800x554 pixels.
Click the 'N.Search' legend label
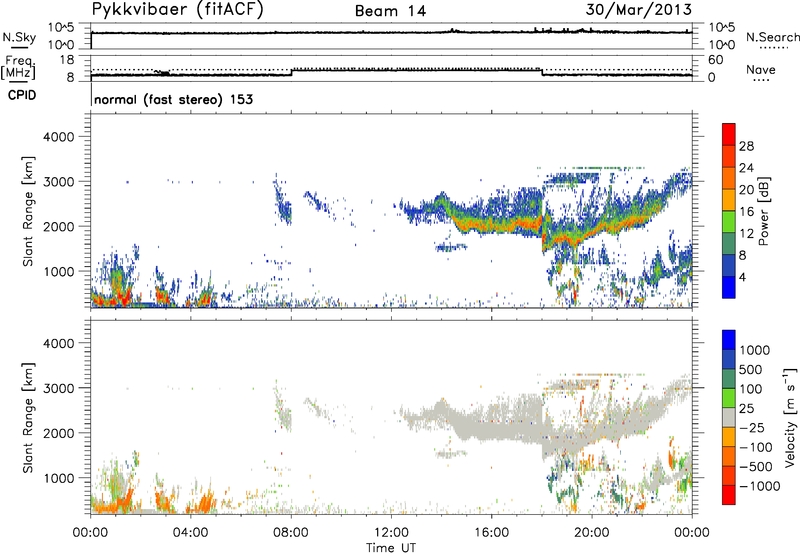pyautogui.click(x=773, y=37)
